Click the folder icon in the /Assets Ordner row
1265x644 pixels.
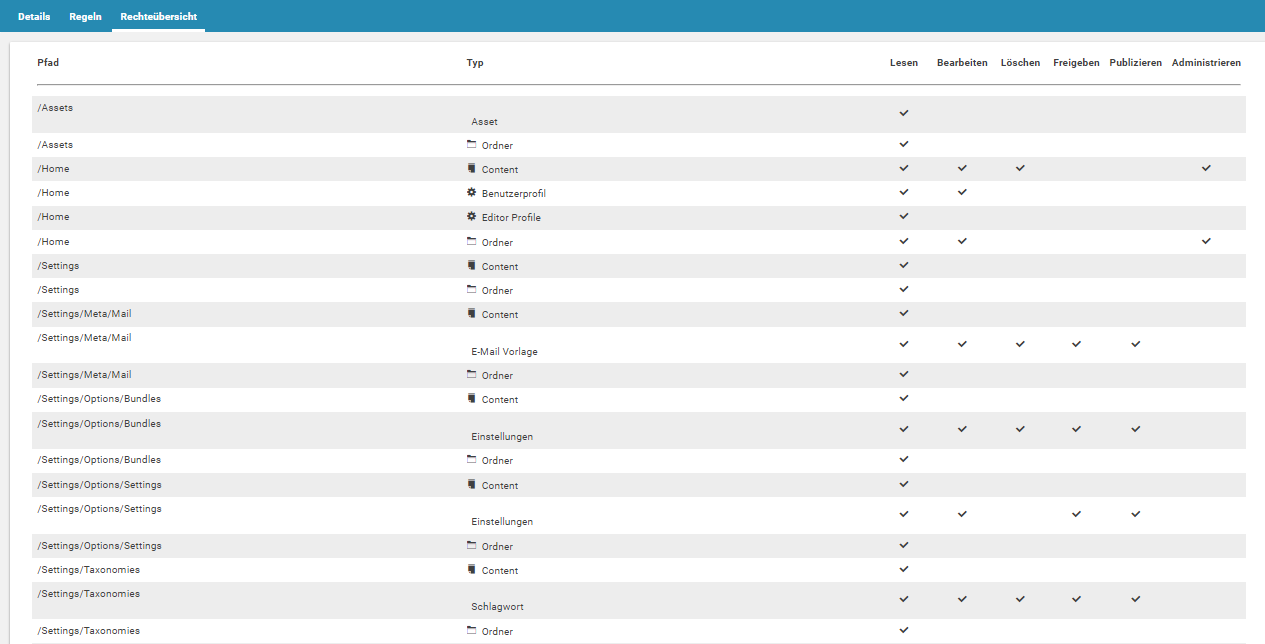471,145
